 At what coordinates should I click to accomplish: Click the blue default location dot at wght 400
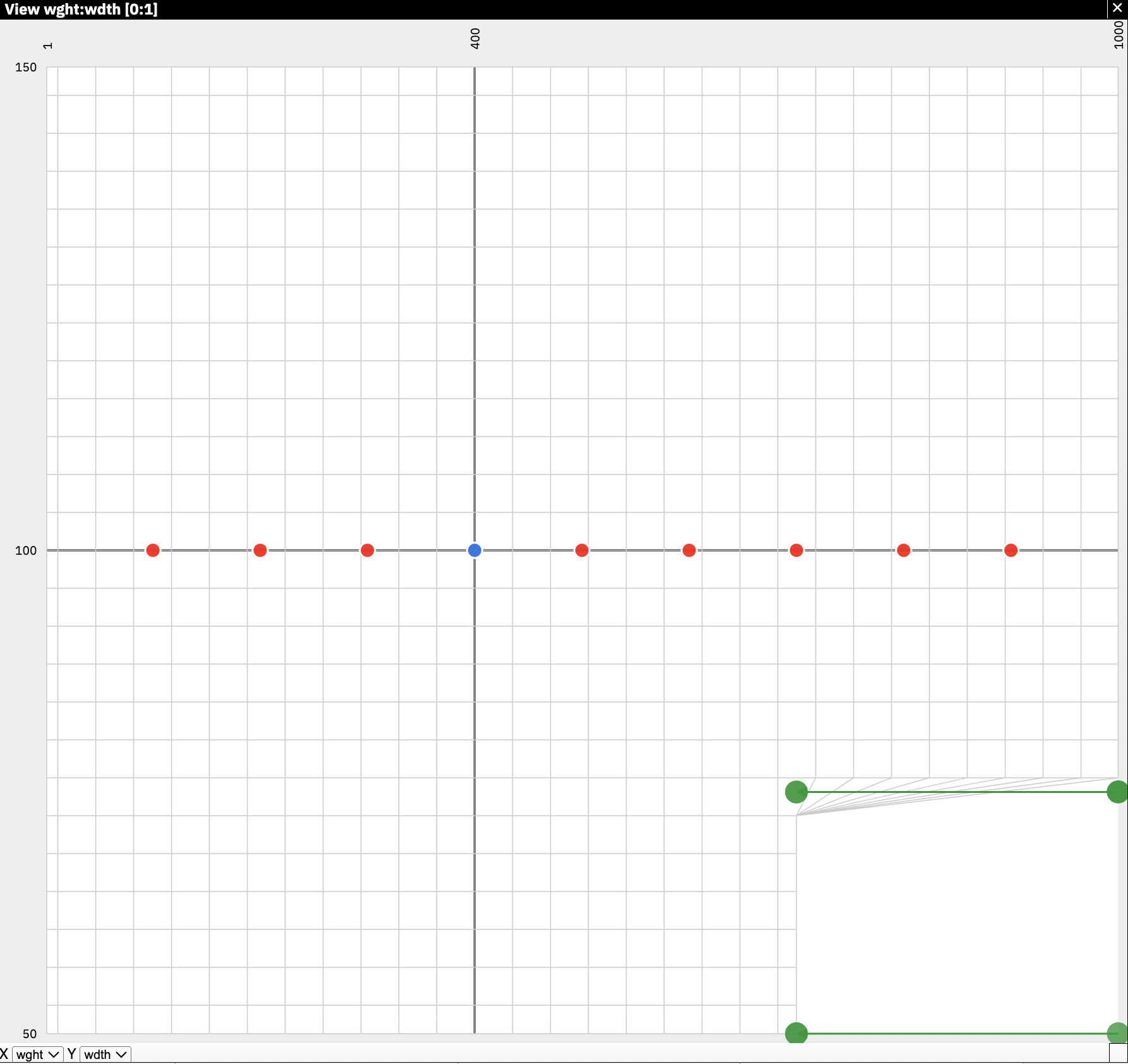[474, 550]
